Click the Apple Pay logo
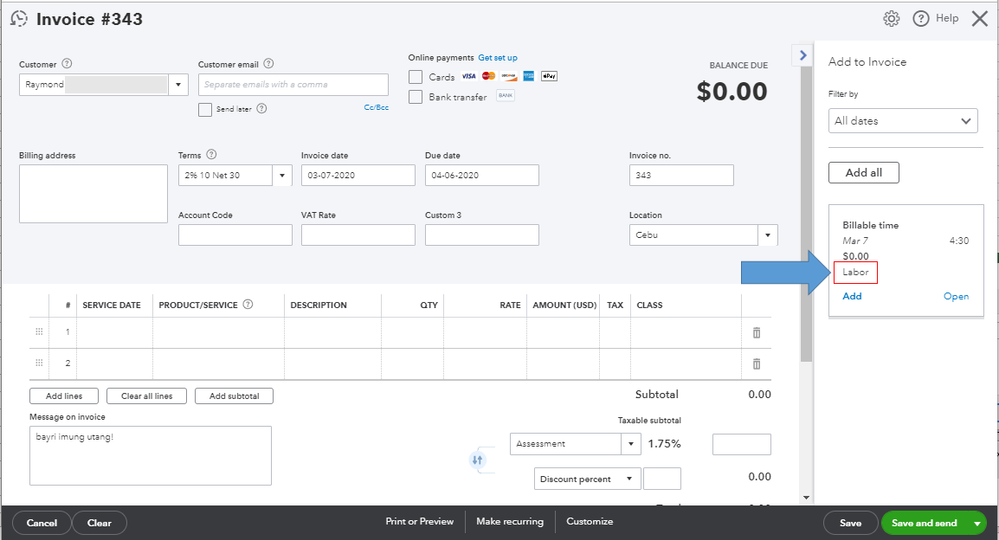Viewport: 999px width, 540px height. coord(549,76)
